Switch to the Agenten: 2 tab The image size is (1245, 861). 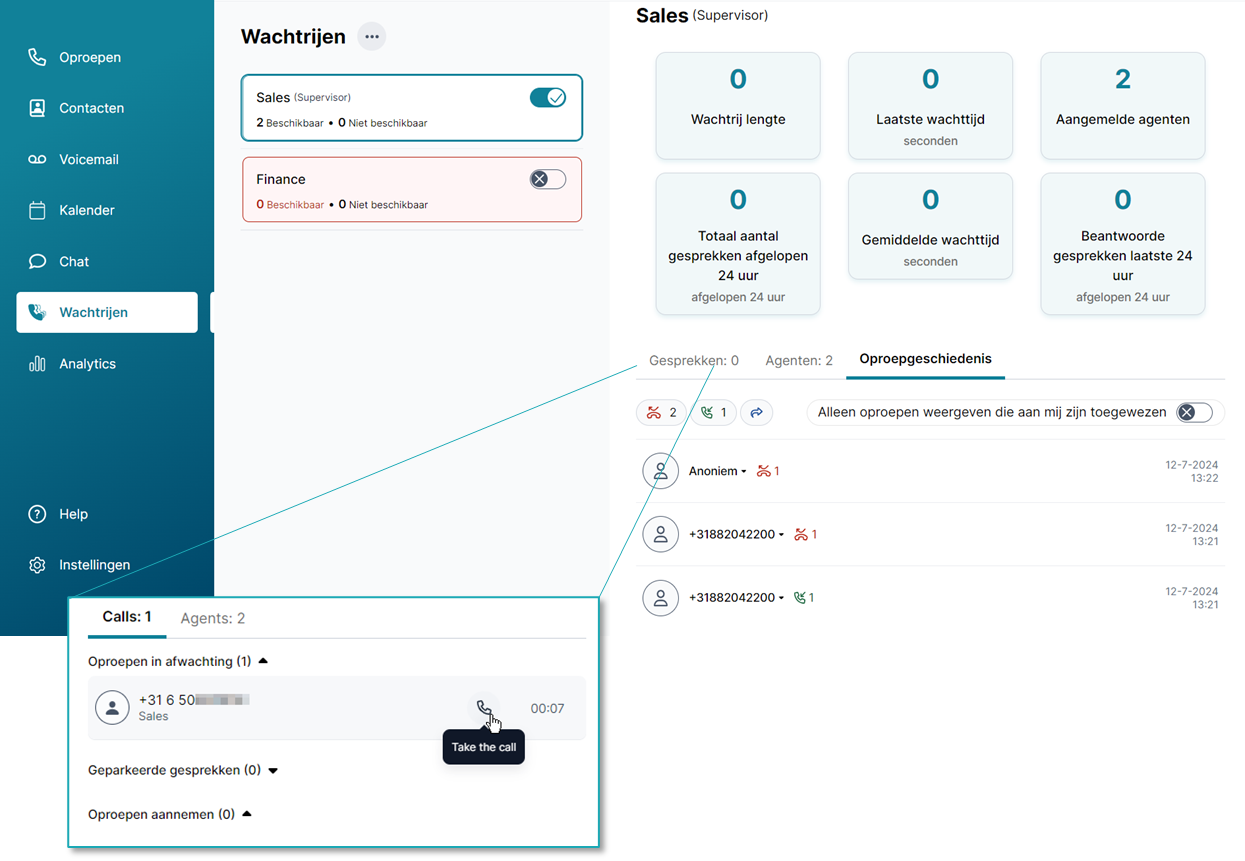(x=799, y=360)
